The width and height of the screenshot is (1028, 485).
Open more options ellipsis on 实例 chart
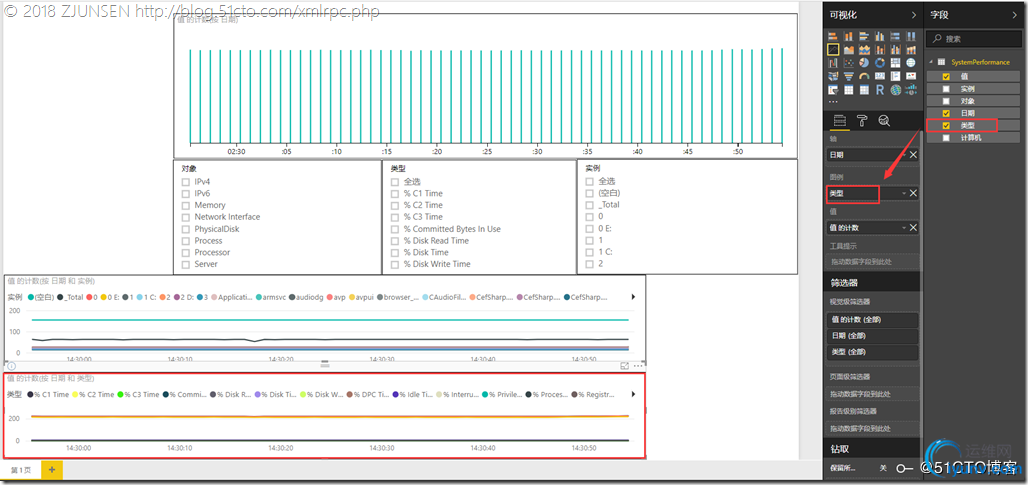click(638, 366)
